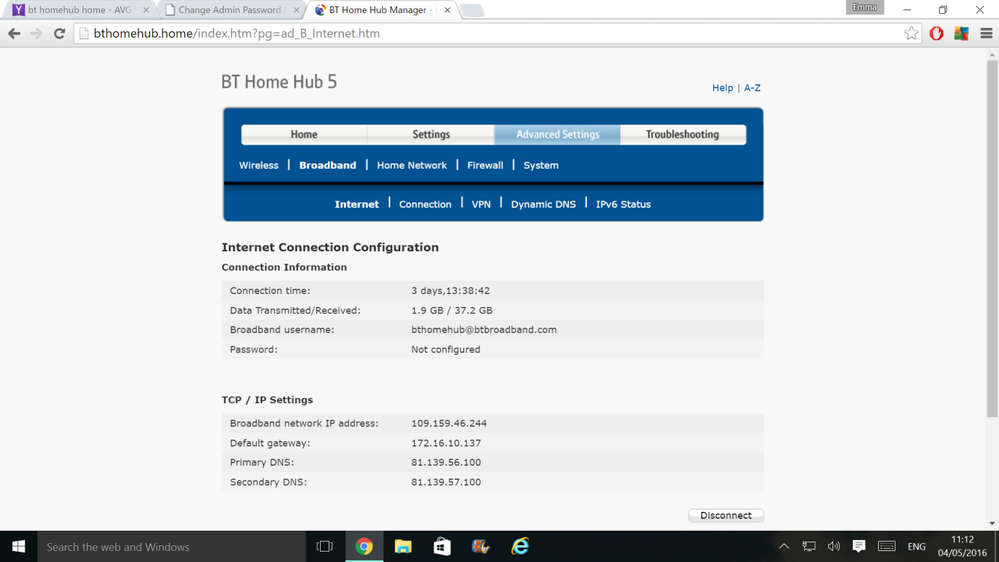Reload the BT Home Hub page

59,33
